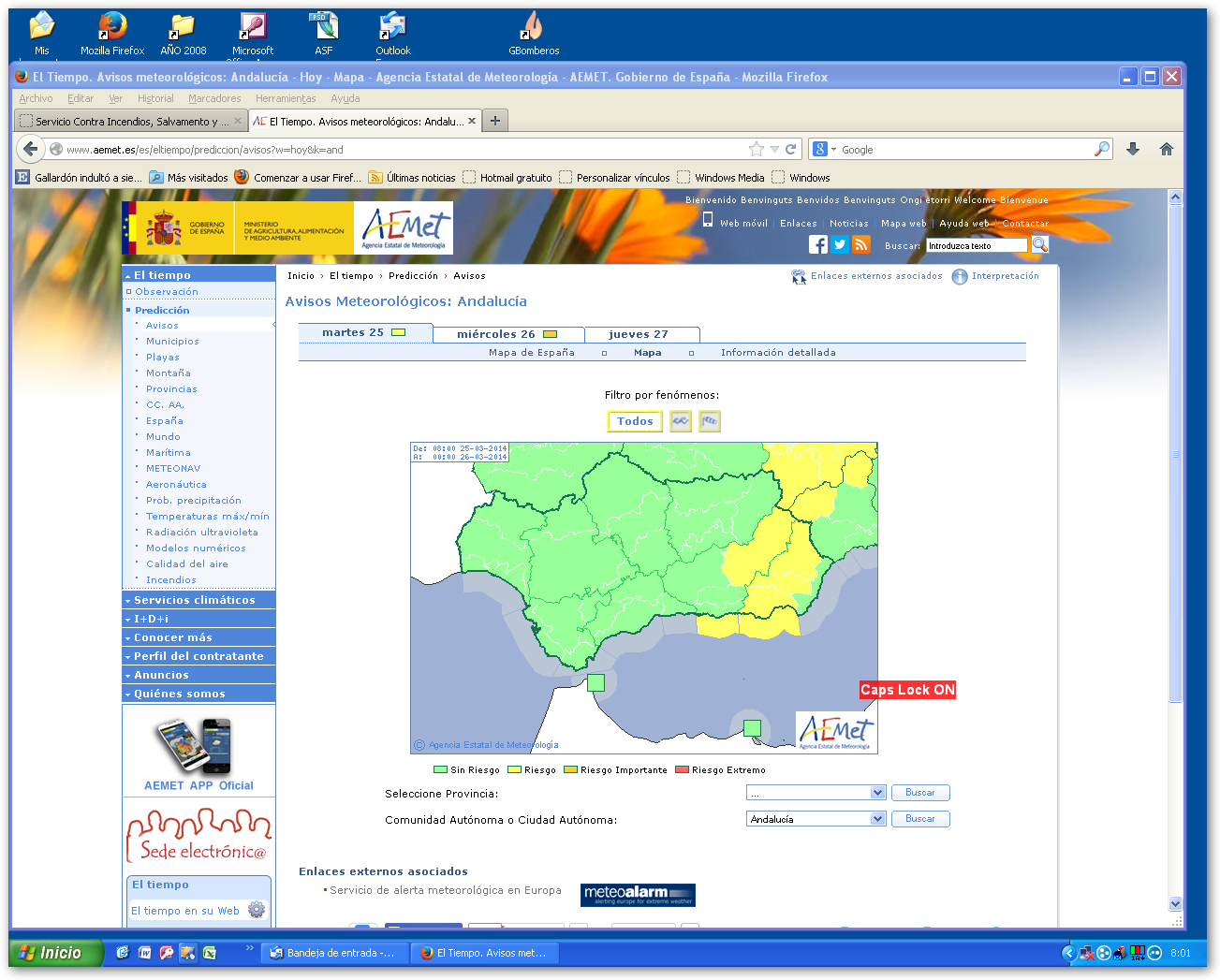
Task: Click the magnifier search icon beside Buscar
Action: (1039, 244)
